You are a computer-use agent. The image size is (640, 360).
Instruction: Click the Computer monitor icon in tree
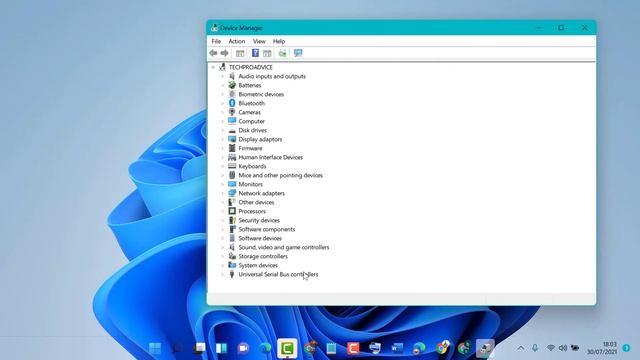[x=232, y=121]
